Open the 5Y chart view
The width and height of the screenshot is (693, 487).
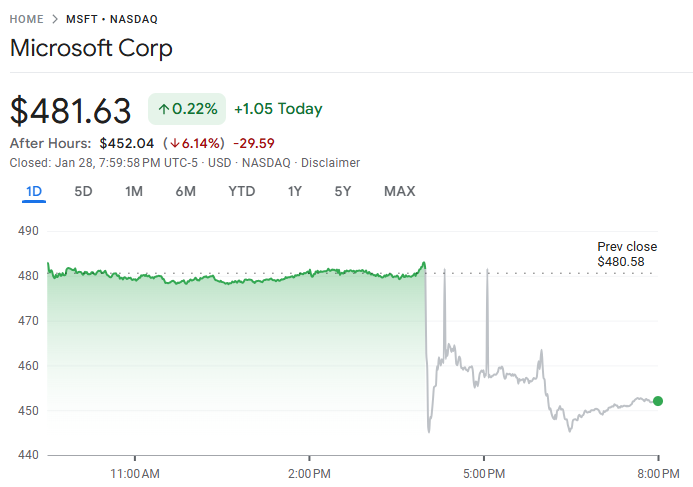(343, 191)
